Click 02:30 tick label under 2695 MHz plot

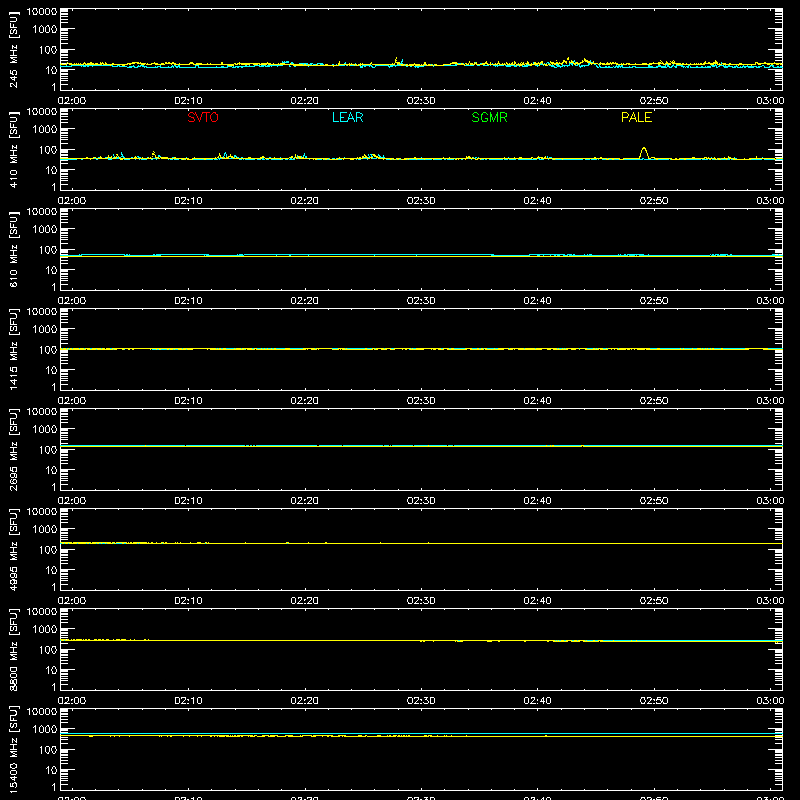421,501
